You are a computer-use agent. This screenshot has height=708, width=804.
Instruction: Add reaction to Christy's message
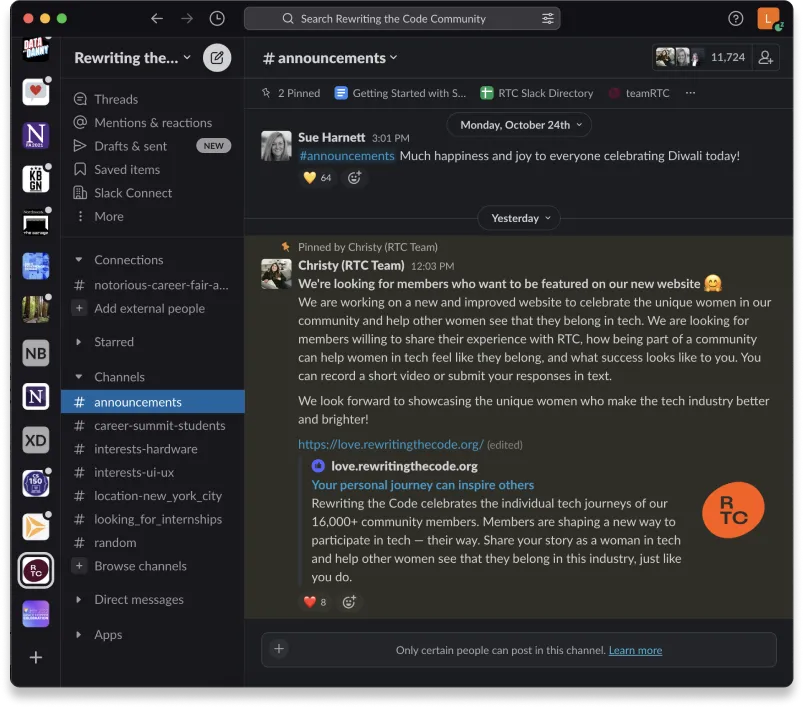349,602
